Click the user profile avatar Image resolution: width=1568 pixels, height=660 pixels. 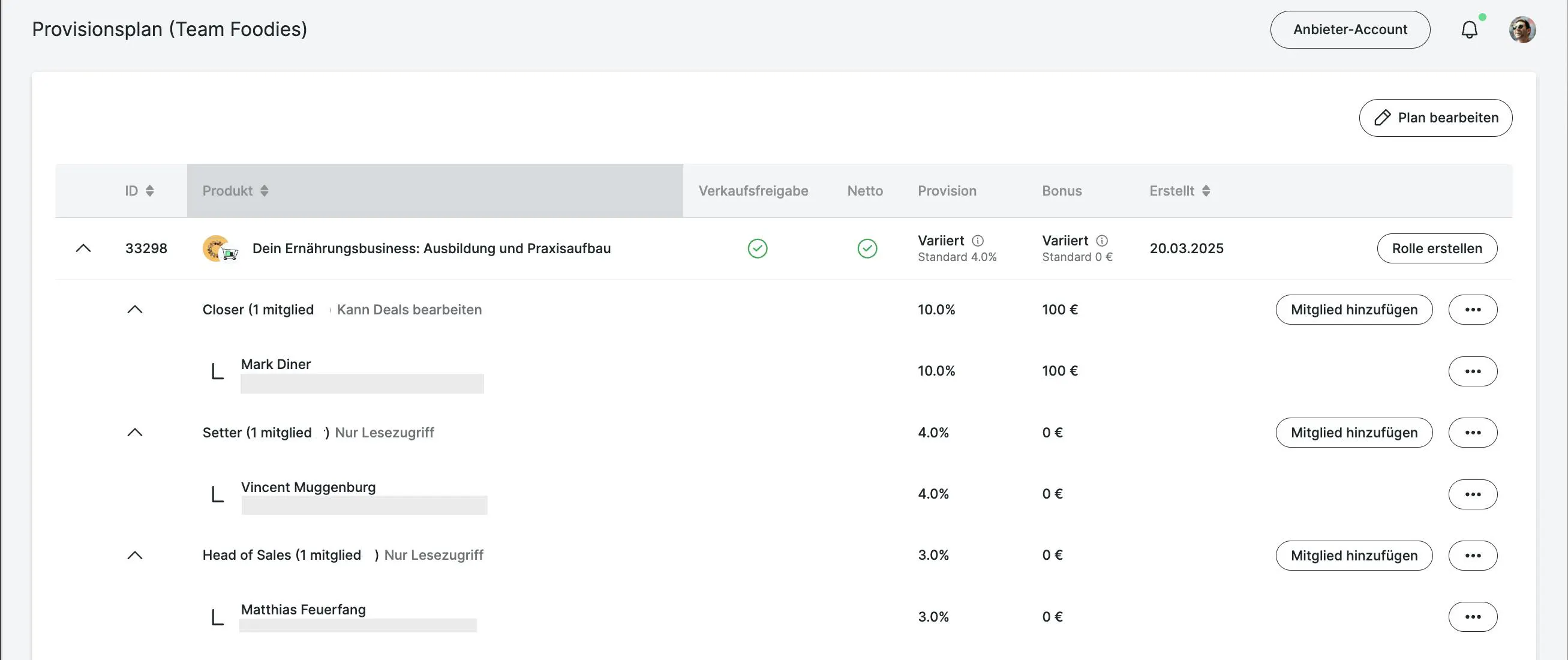pos(1522,30)
